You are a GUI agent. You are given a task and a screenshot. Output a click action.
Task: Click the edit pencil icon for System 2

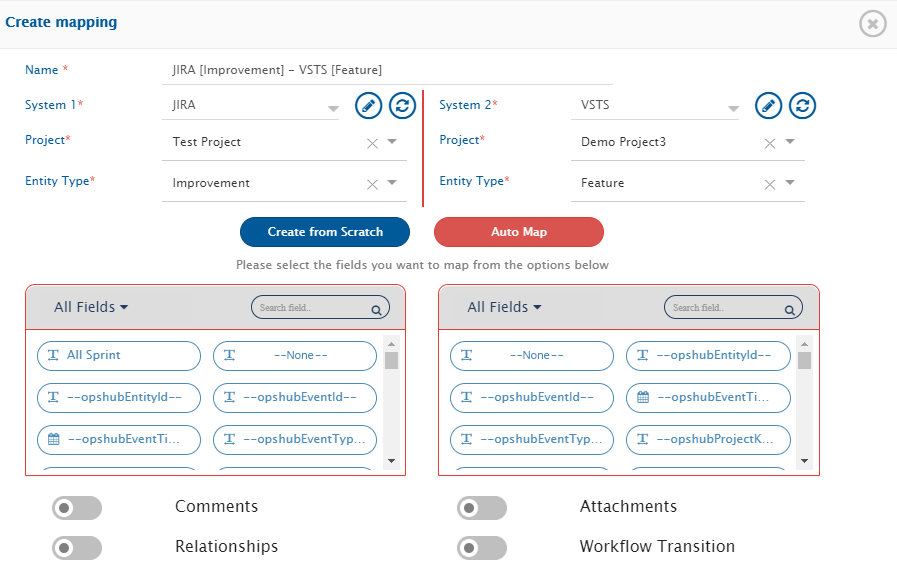(x=768, y=105)
